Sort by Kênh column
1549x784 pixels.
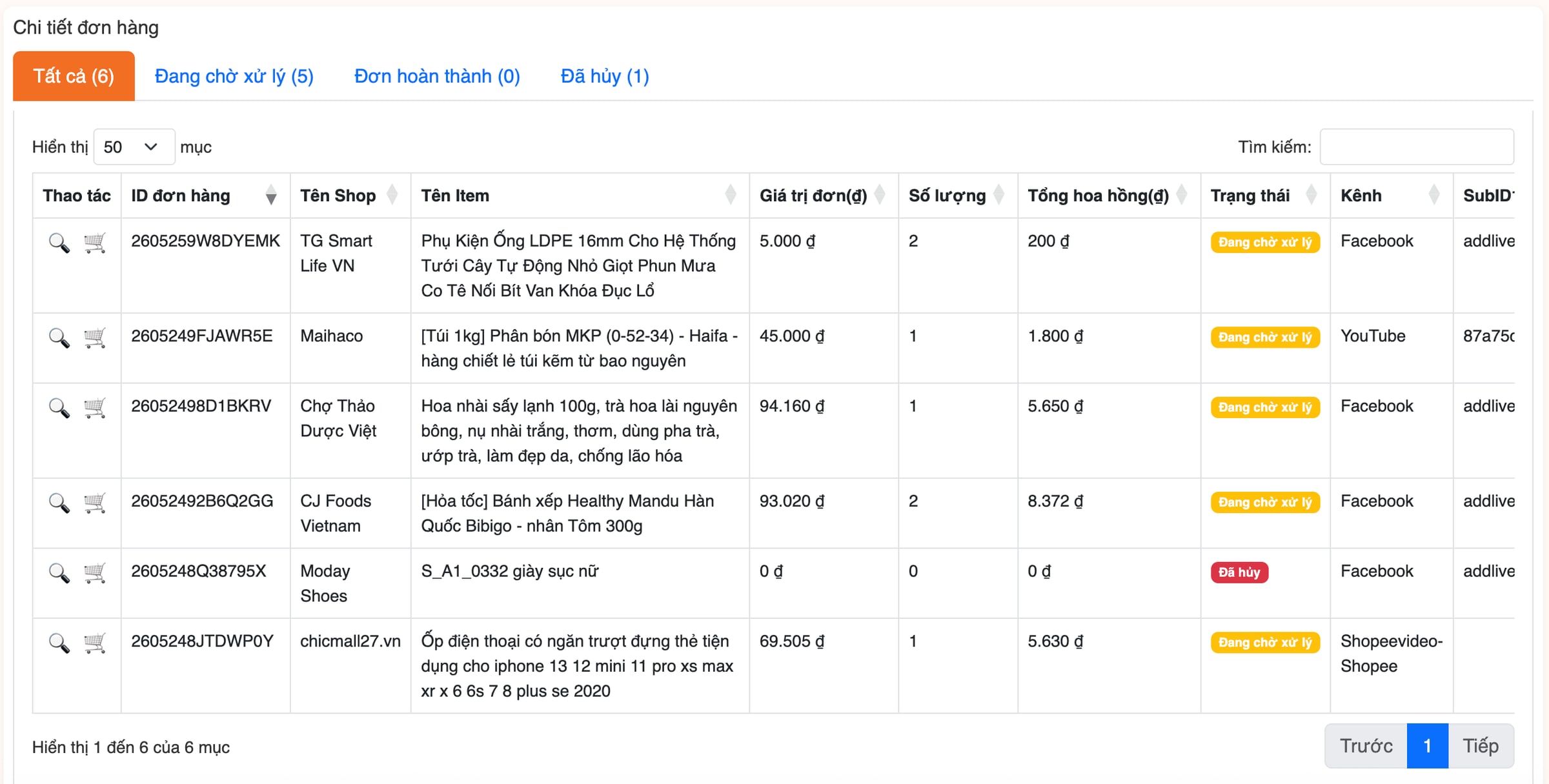pyautogui.click(x=1392, y=196)
